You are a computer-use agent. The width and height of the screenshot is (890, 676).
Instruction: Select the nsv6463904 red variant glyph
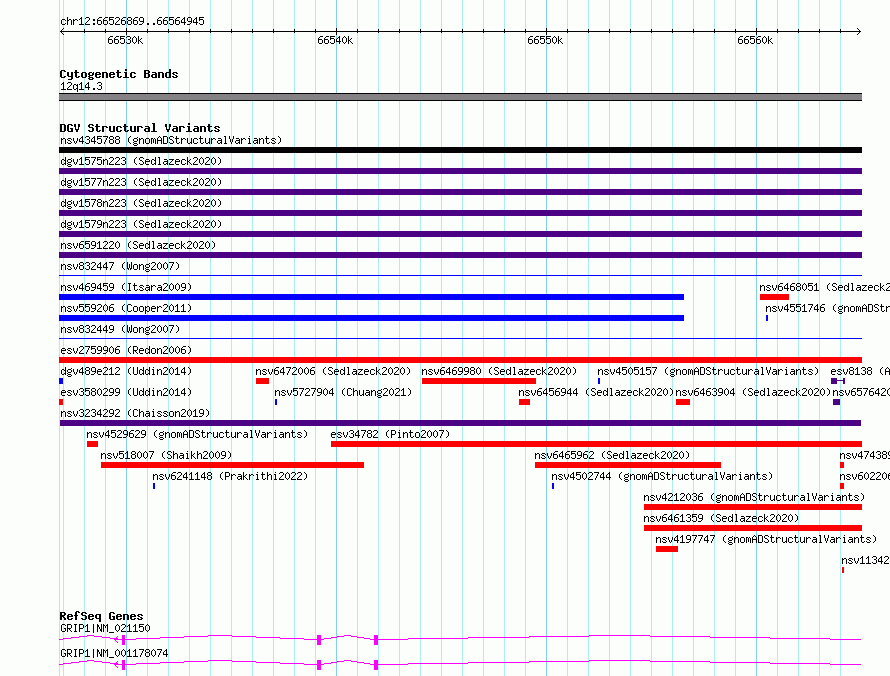[x=683, y=402]
